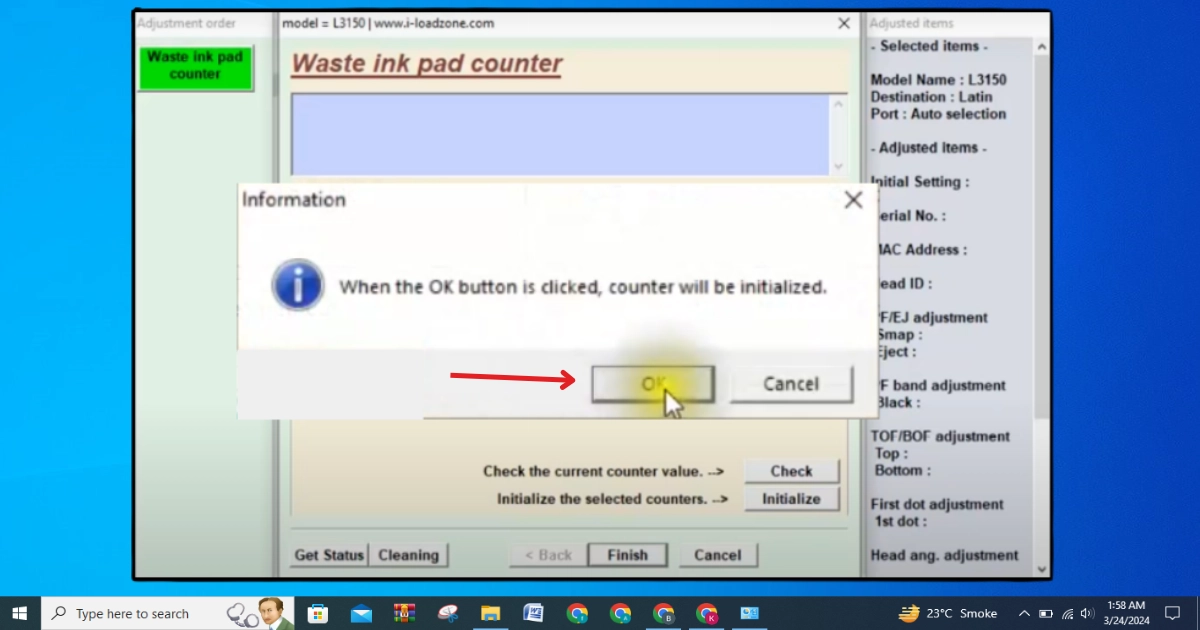The width and height of the screenshot is (1200, 630).
Task: Close the L3150 adjustment program window
Action: pyautogui.click(x=844, y=23)
